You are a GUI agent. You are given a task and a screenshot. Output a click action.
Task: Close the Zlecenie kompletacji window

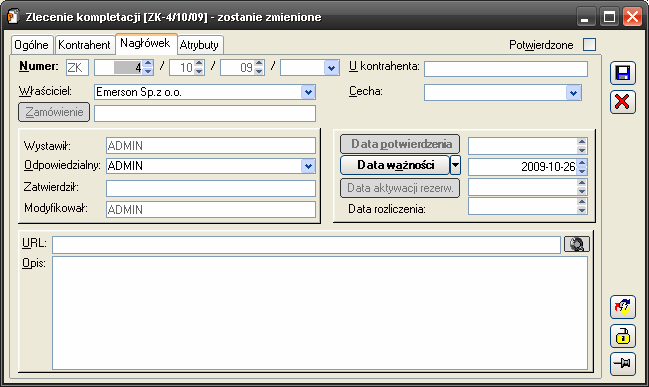(x=632, y=17)
